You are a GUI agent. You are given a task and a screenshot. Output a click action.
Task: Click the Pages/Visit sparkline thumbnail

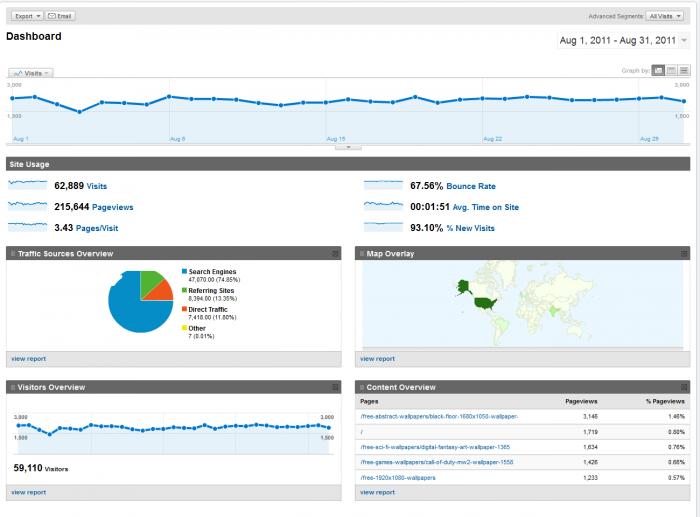pos(28,226)
